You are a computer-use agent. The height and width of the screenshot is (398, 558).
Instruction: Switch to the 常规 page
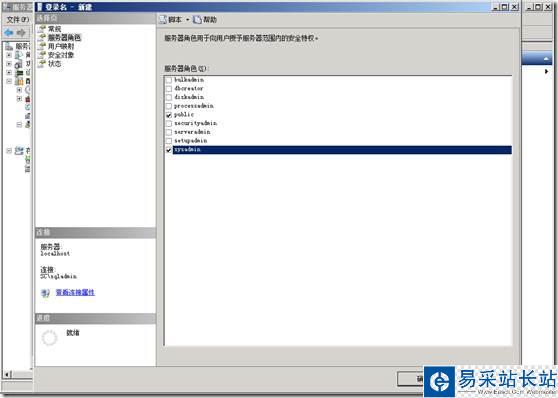click(54, 29)
